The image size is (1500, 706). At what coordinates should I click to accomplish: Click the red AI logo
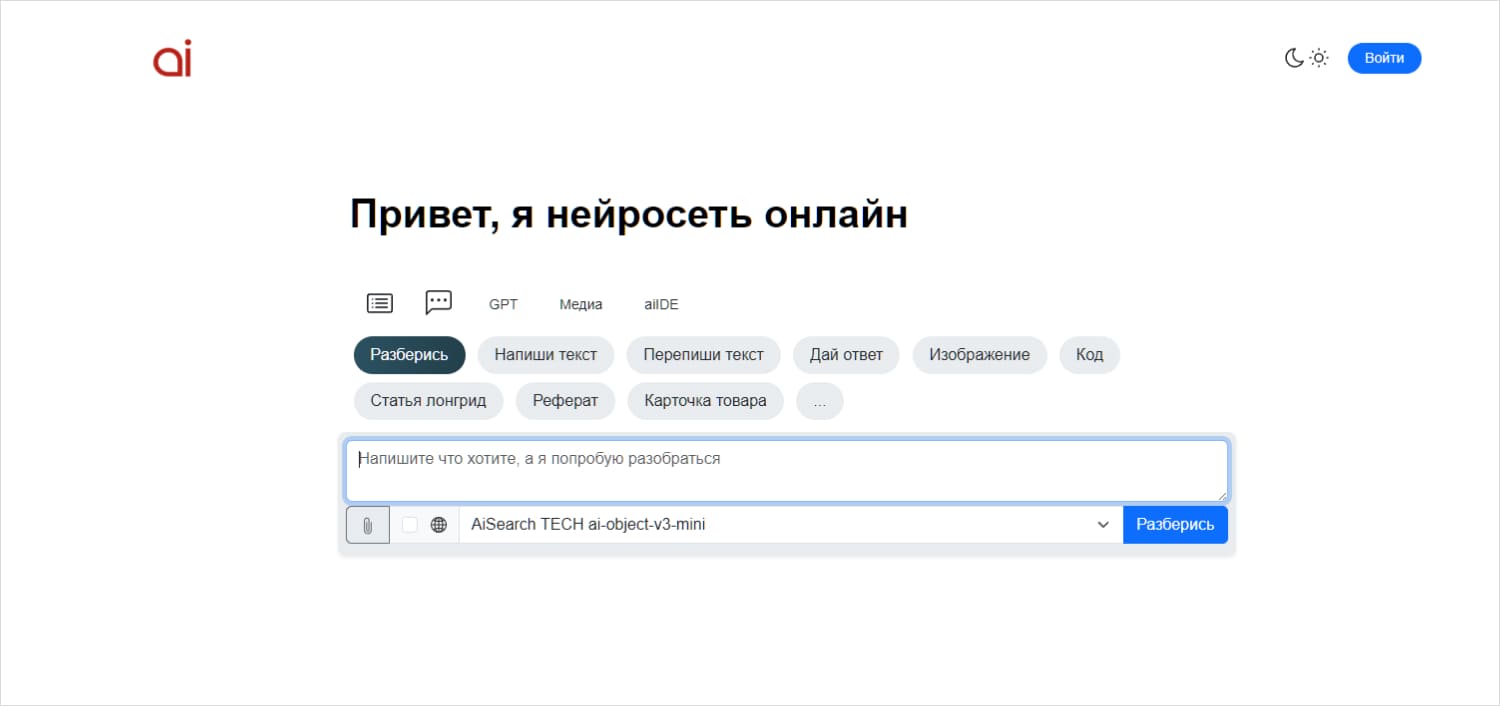(x=171, y=58)
